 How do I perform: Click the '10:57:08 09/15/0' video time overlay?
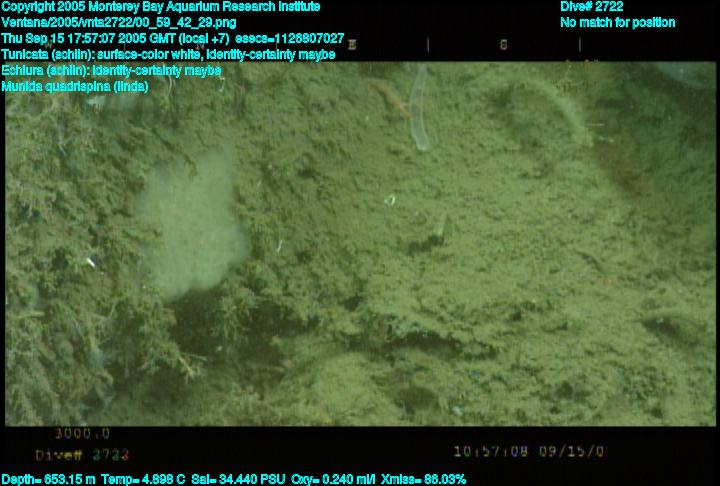529,452
